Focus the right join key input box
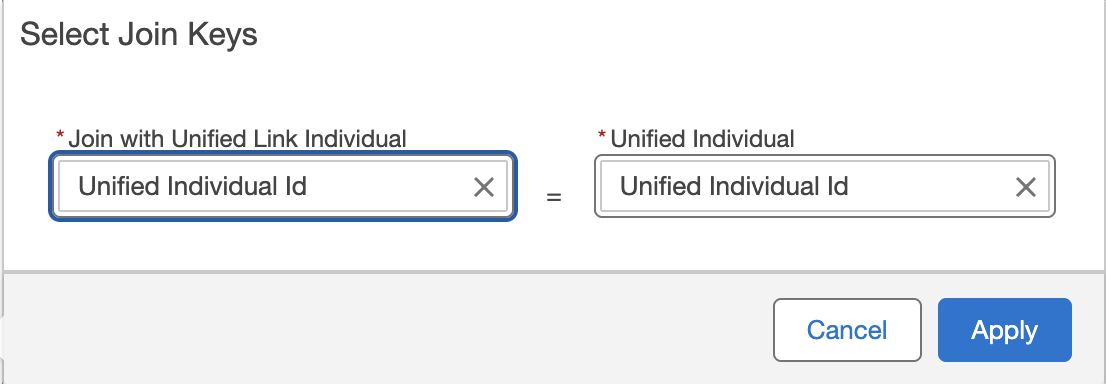1106x384 pixels. [x=825, y=186]
